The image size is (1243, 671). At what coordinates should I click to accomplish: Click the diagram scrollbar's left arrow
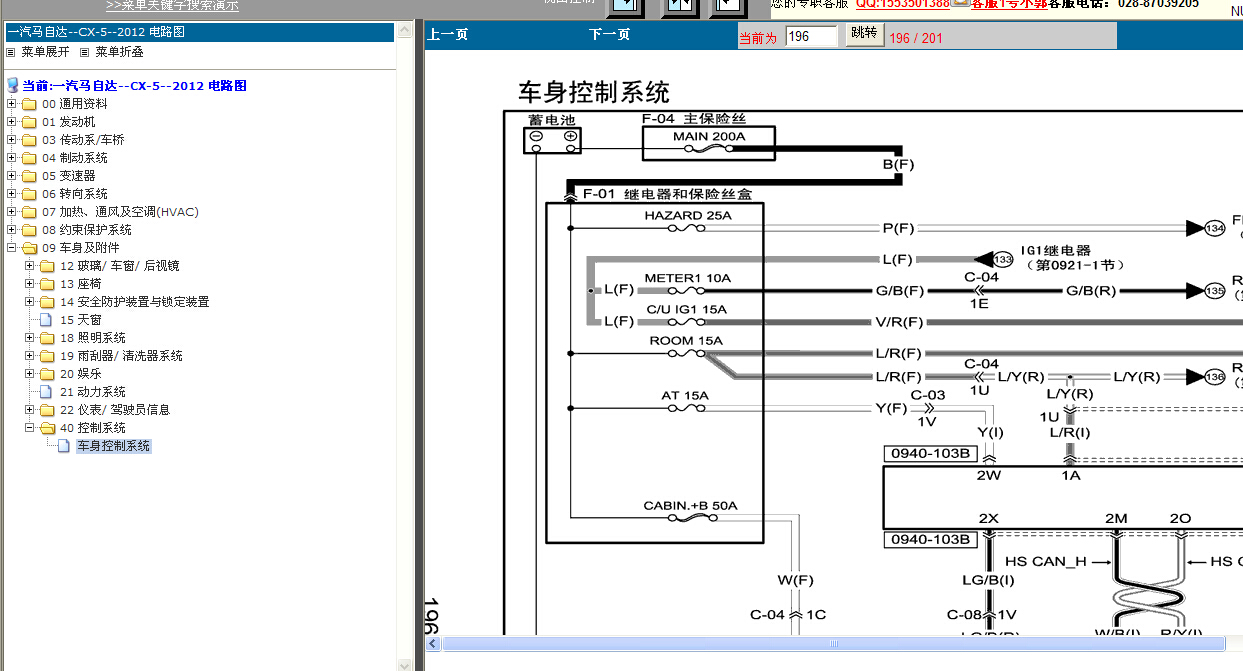pyautogui.click(x=434, y=645)
